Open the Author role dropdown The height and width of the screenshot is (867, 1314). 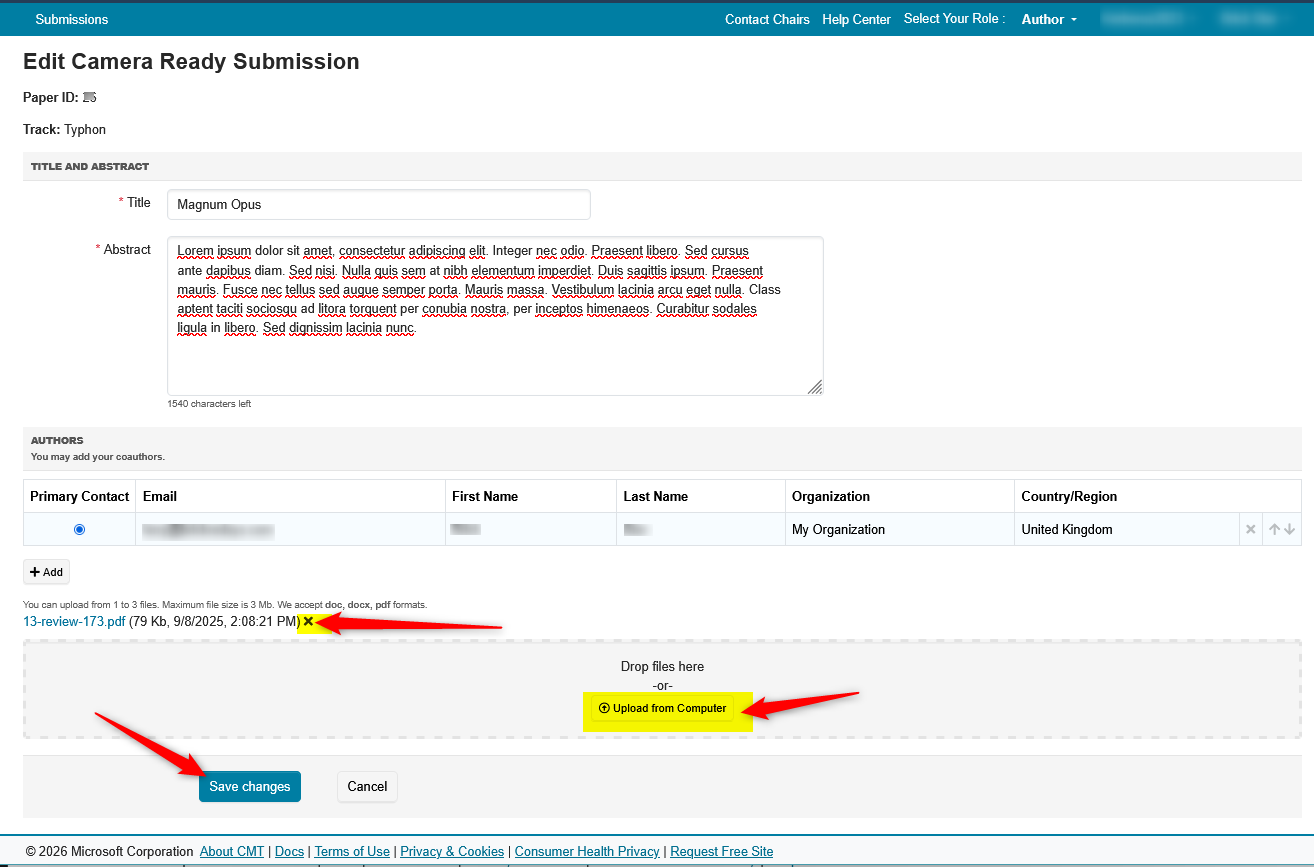click(x=1049, y=19)
